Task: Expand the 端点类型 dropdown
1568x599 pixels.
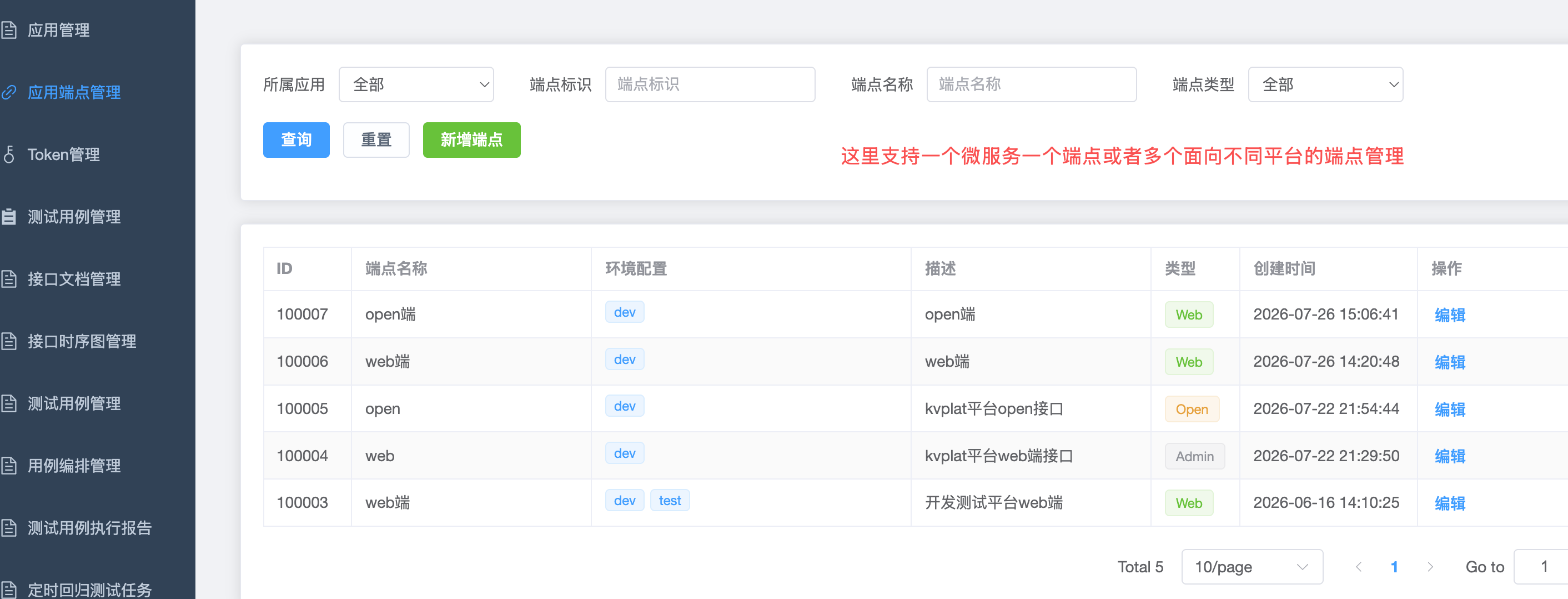Action: point(1326,84)
